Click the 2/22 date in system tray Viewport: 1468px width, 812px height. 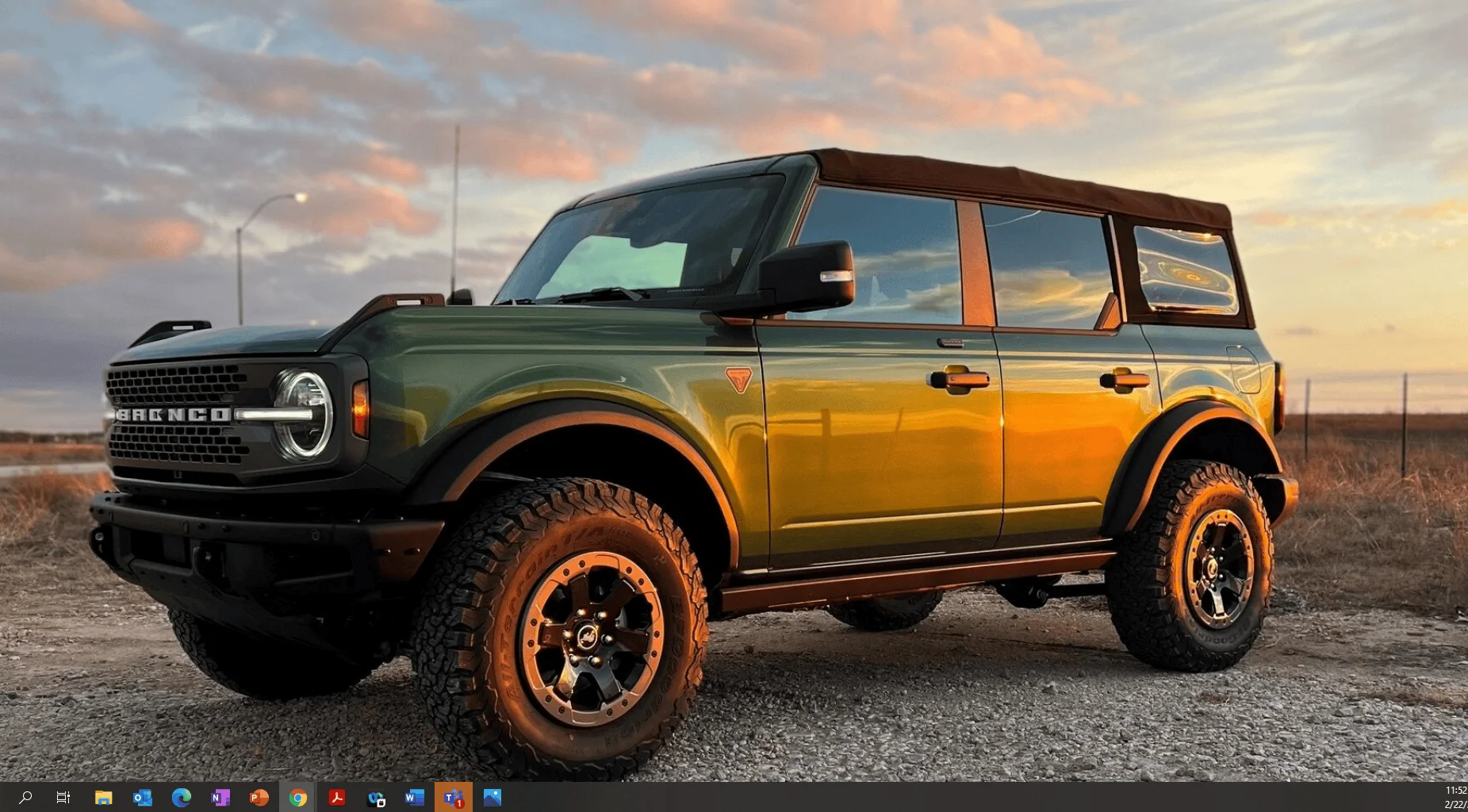(1456, 804)
